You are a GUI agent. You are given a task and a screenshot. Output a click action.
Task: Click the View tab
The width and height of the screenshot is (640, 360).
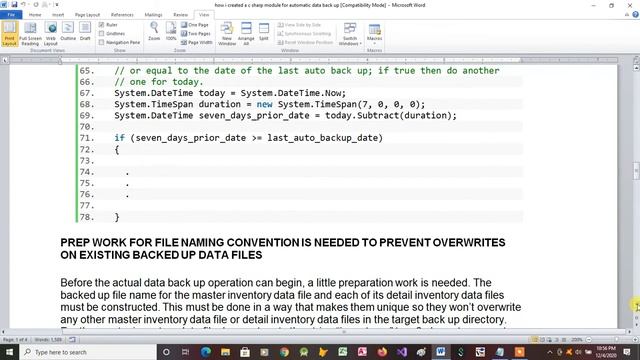click(204, 15)
